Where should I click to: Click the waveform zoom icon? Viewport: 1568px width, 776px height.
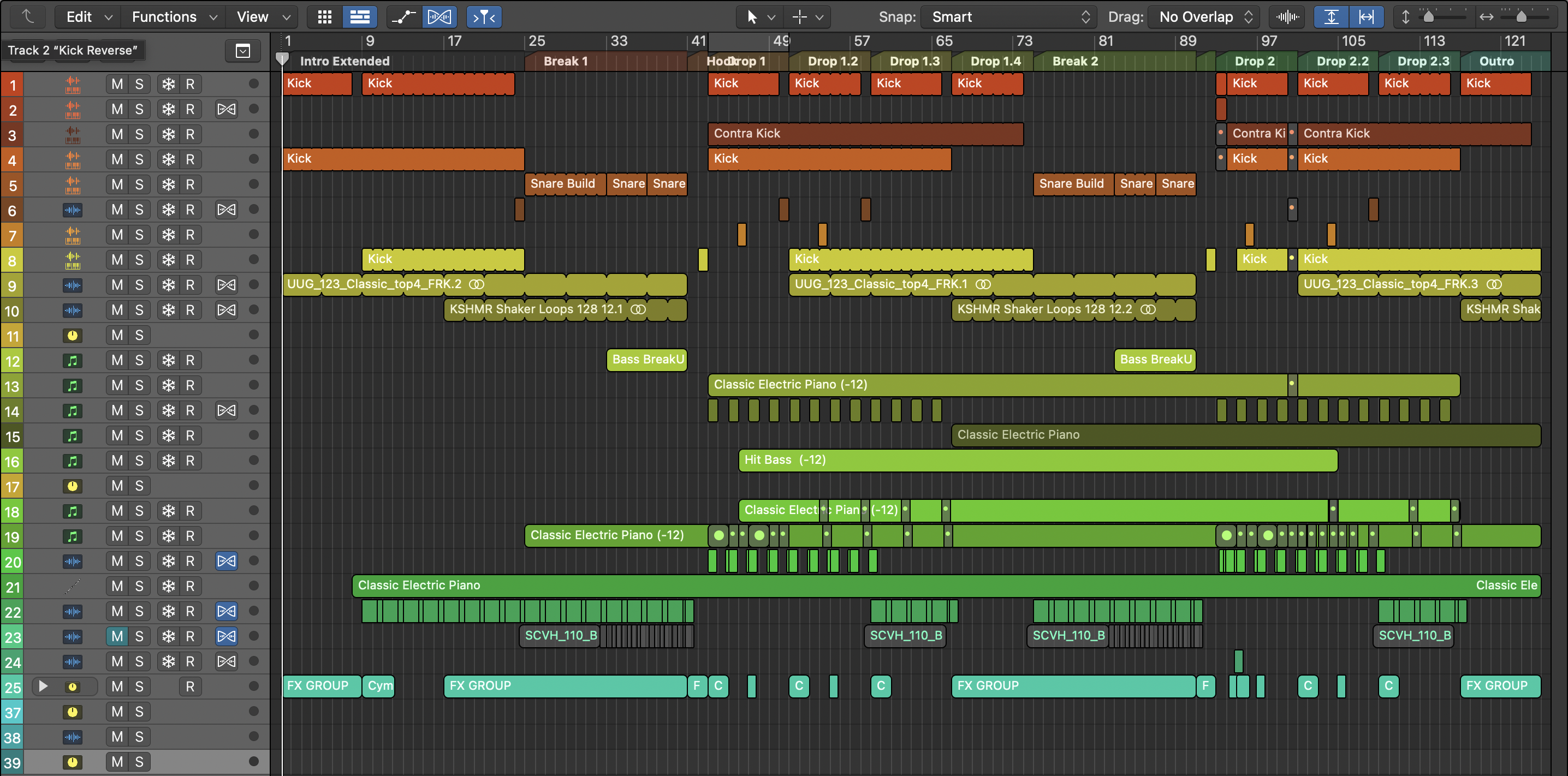(1287, 16)
